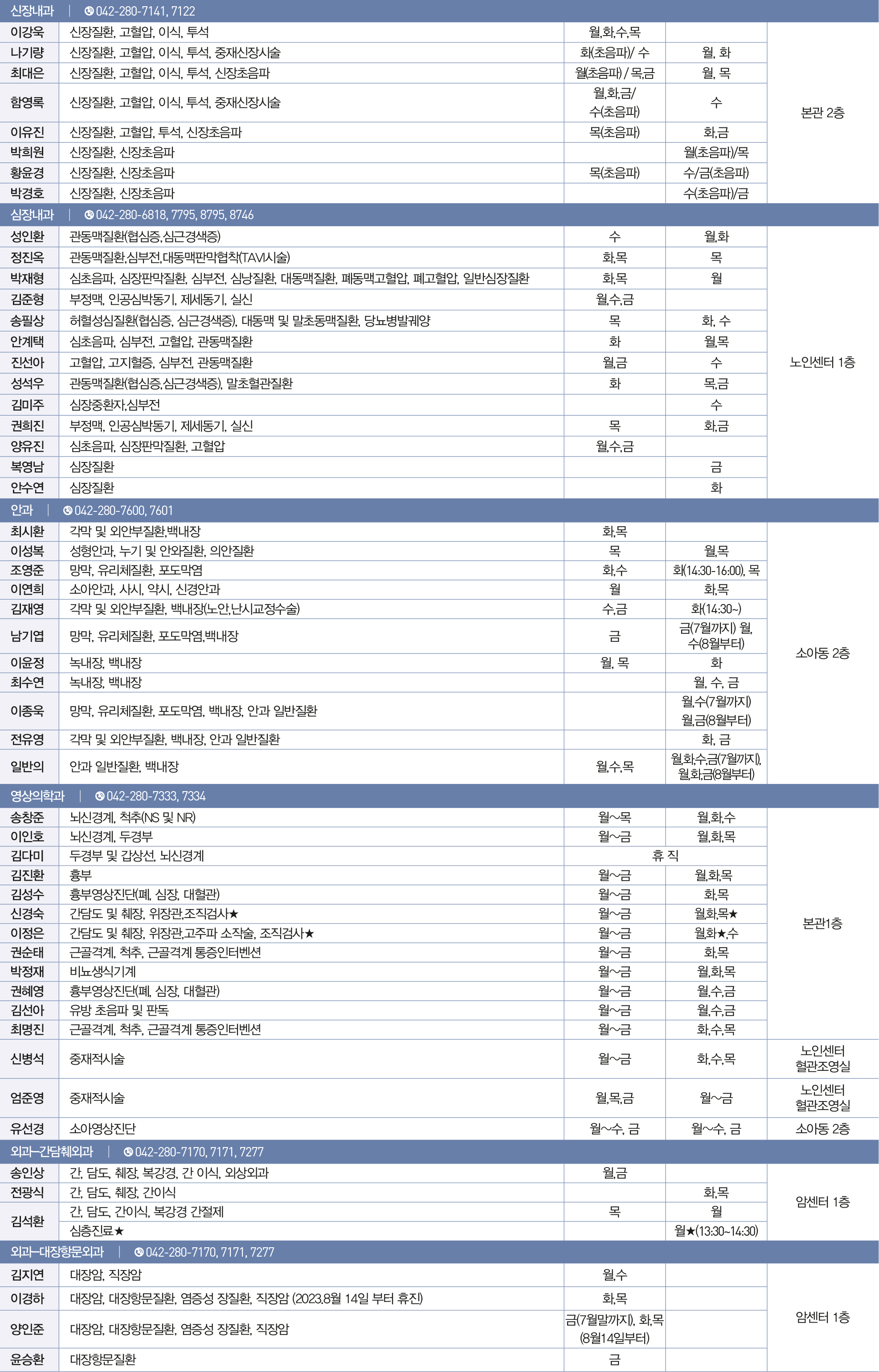The height and width of the screenshot is (1372, 879).
Task: Click the 휴 직 cell in 김다미 row
Action: click(x=665, y=856)
